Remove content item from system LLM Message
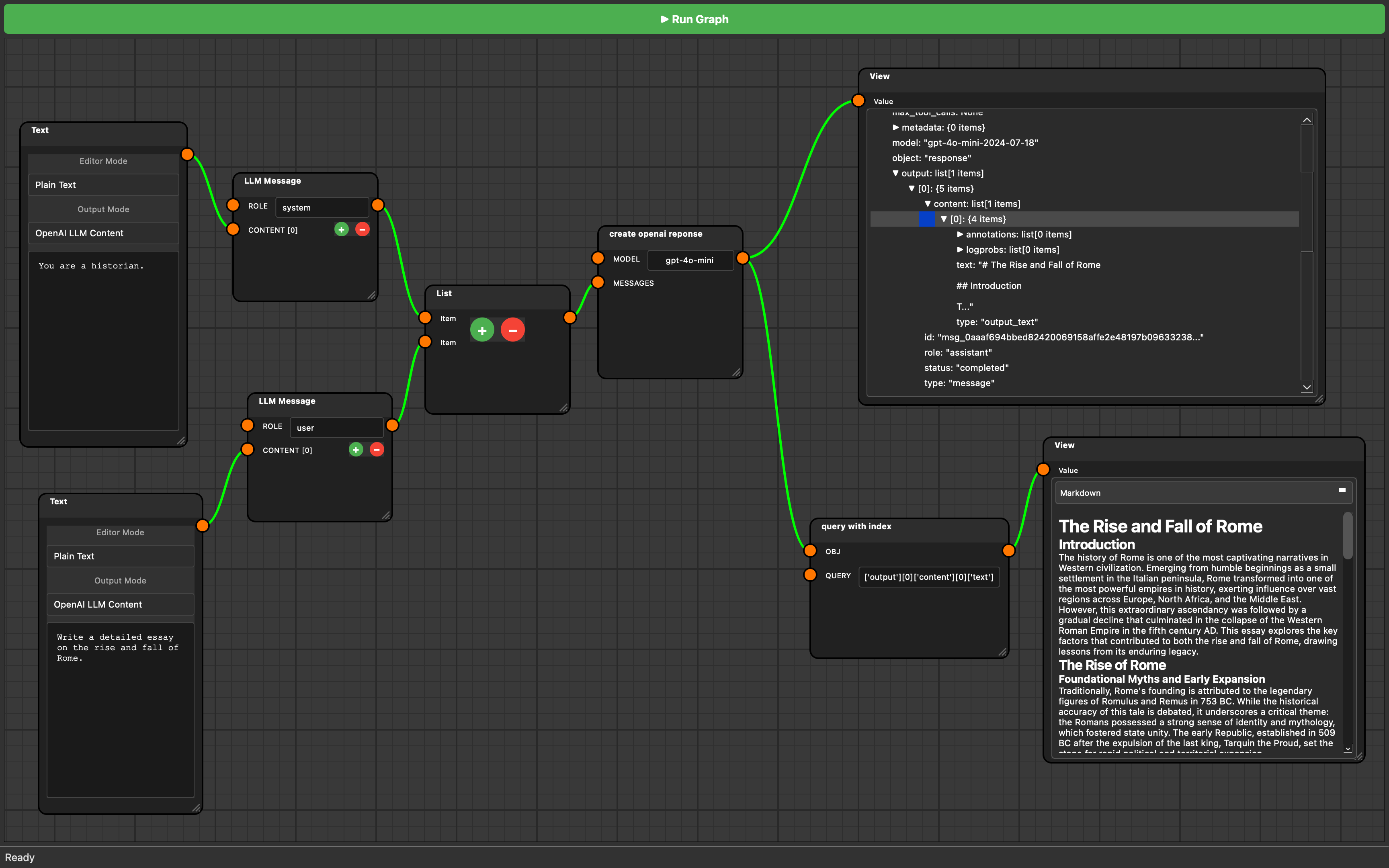1389x868 pixels. pyautogui.click(x=362, y=229)
